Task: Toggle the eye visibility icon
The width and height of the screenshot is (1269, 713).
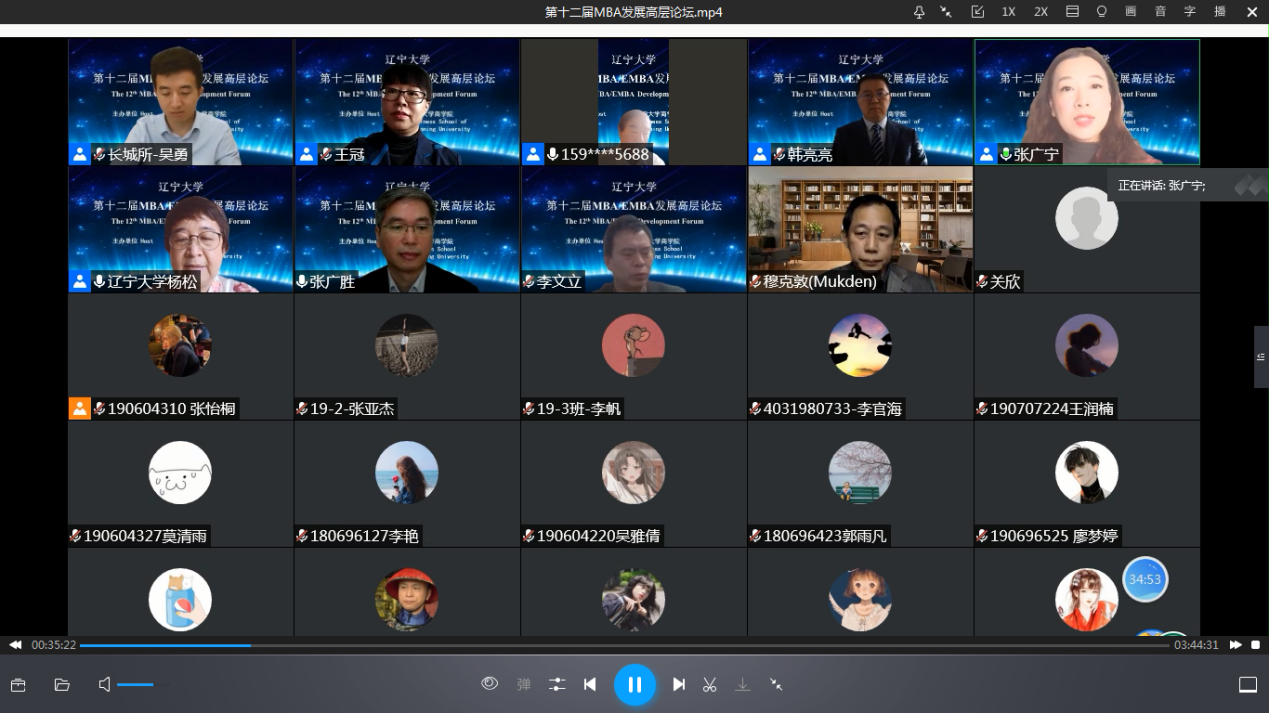Action: 490,684
